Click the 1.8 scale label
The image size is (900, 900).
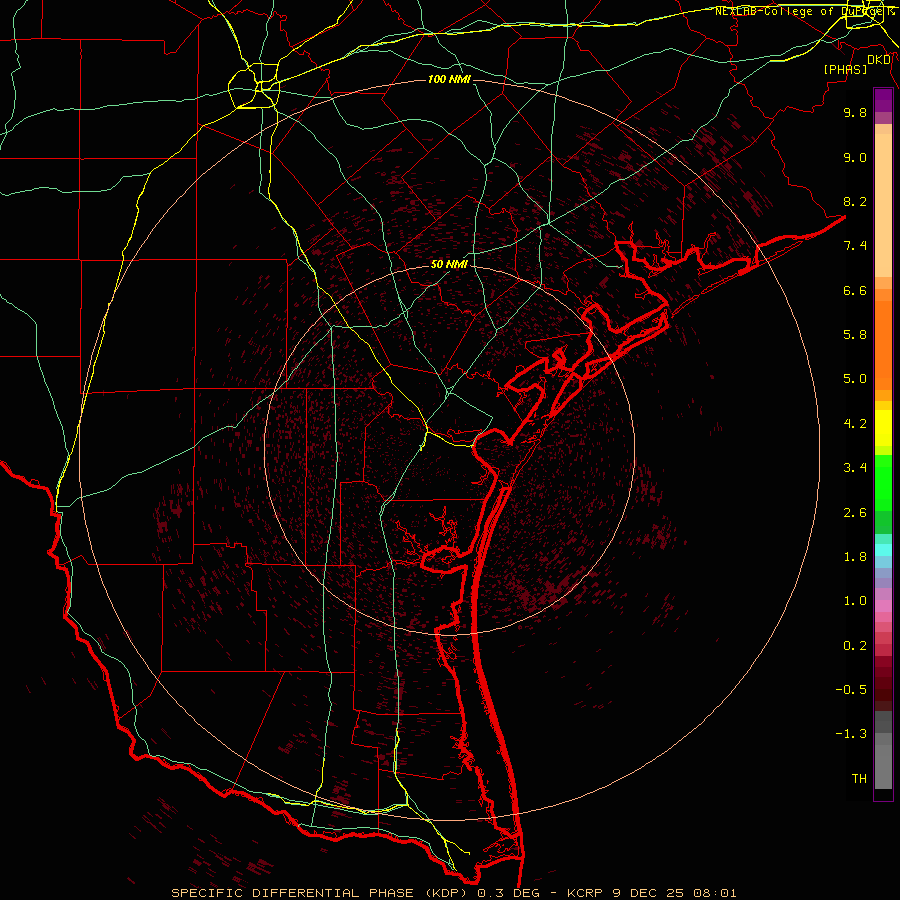click(855, 557)
